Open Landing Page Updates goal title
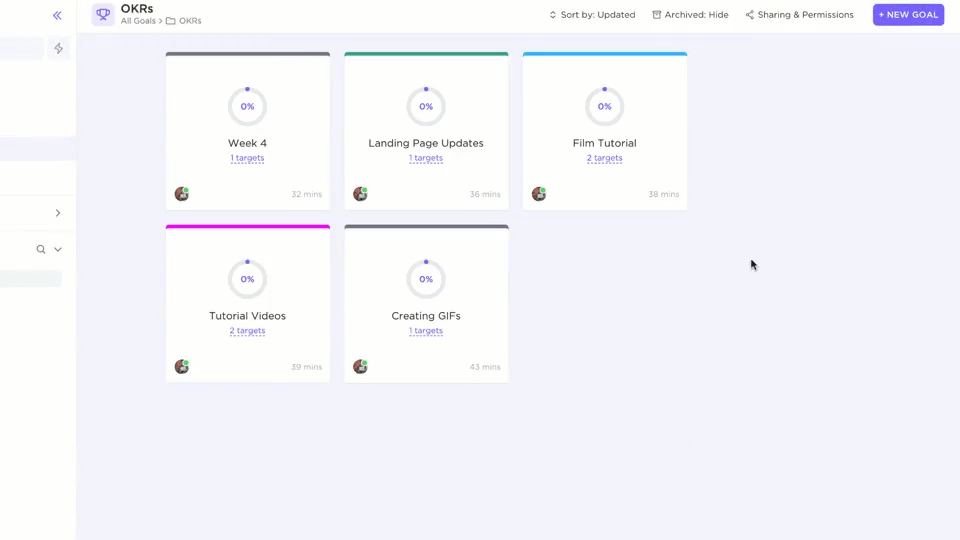Viewport: 960px width, 540px height. [x=426, y=143]
